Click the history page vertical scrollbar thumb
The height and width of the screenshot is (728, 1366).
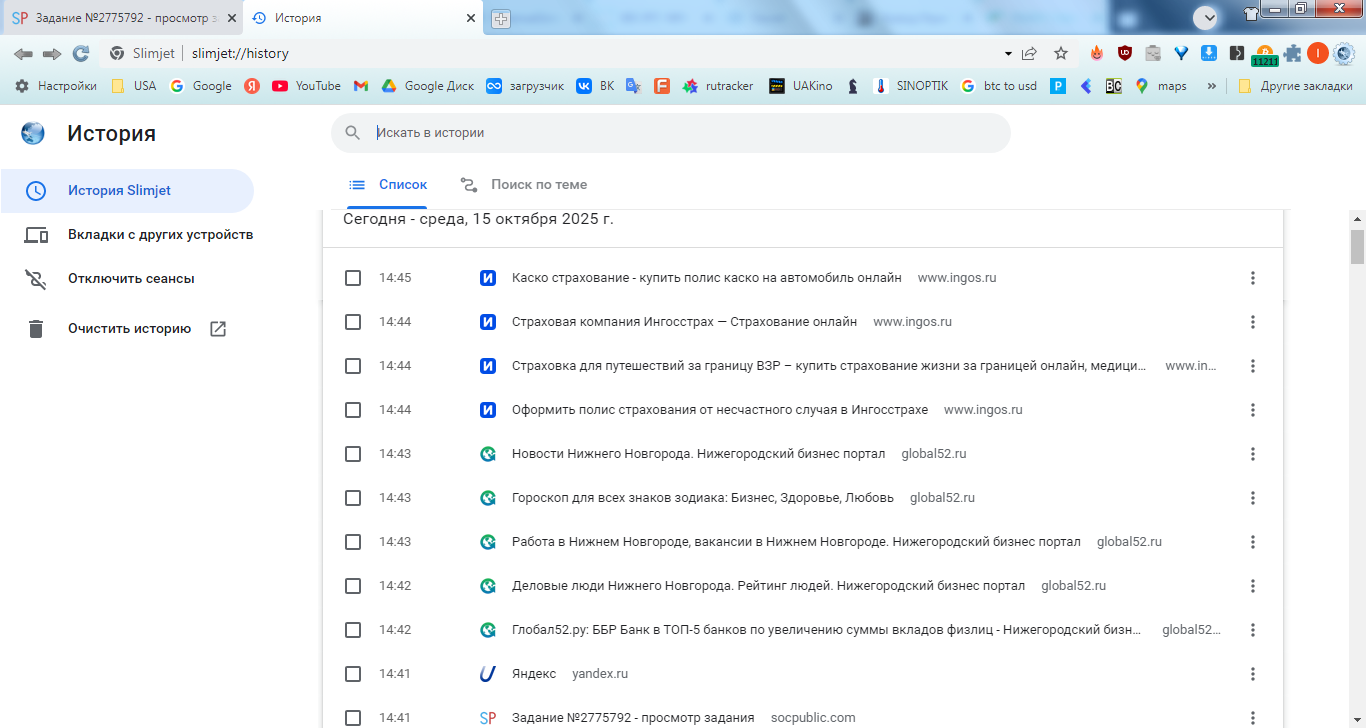click(x=1357, y=246)
